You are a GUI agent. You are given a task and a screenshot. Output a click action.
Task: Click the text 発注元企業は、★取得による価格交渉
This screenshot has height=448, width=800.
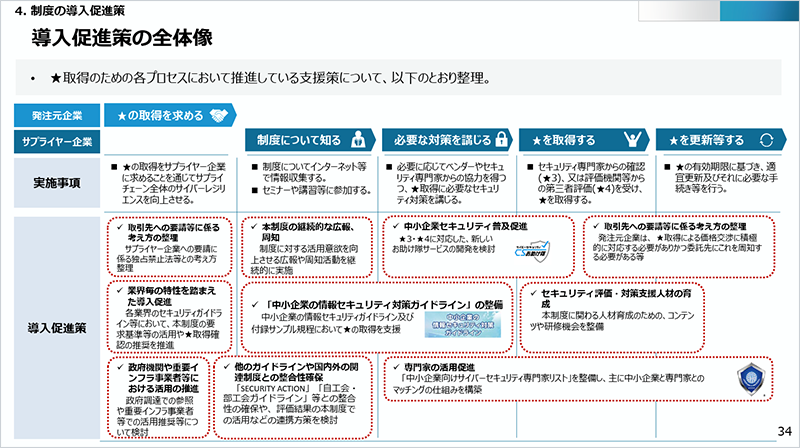(677, 247)
